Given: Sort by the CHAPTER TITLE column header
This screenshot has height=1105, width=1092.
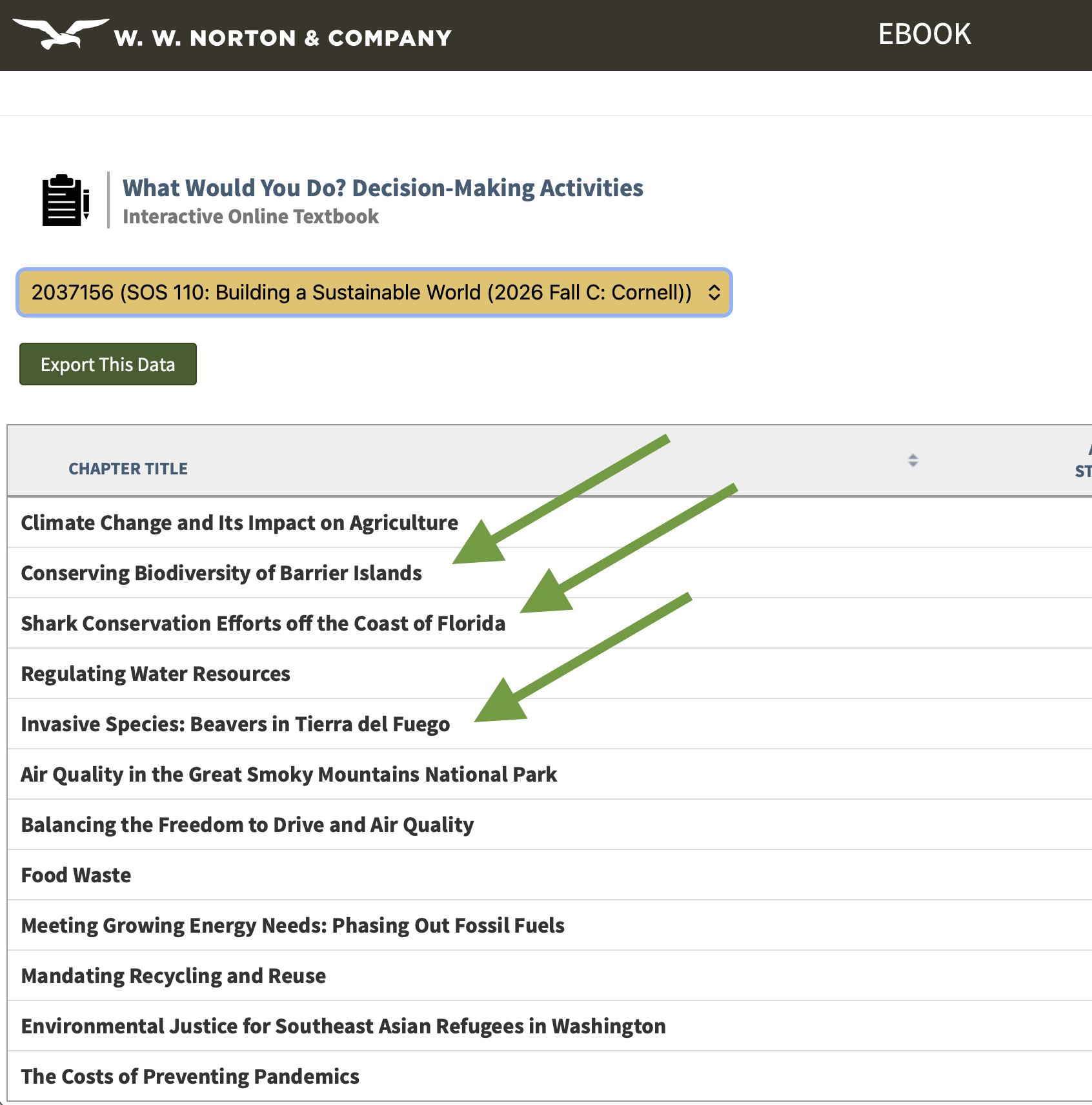Looking at the screenshot, I should click(x=128, y=469).
